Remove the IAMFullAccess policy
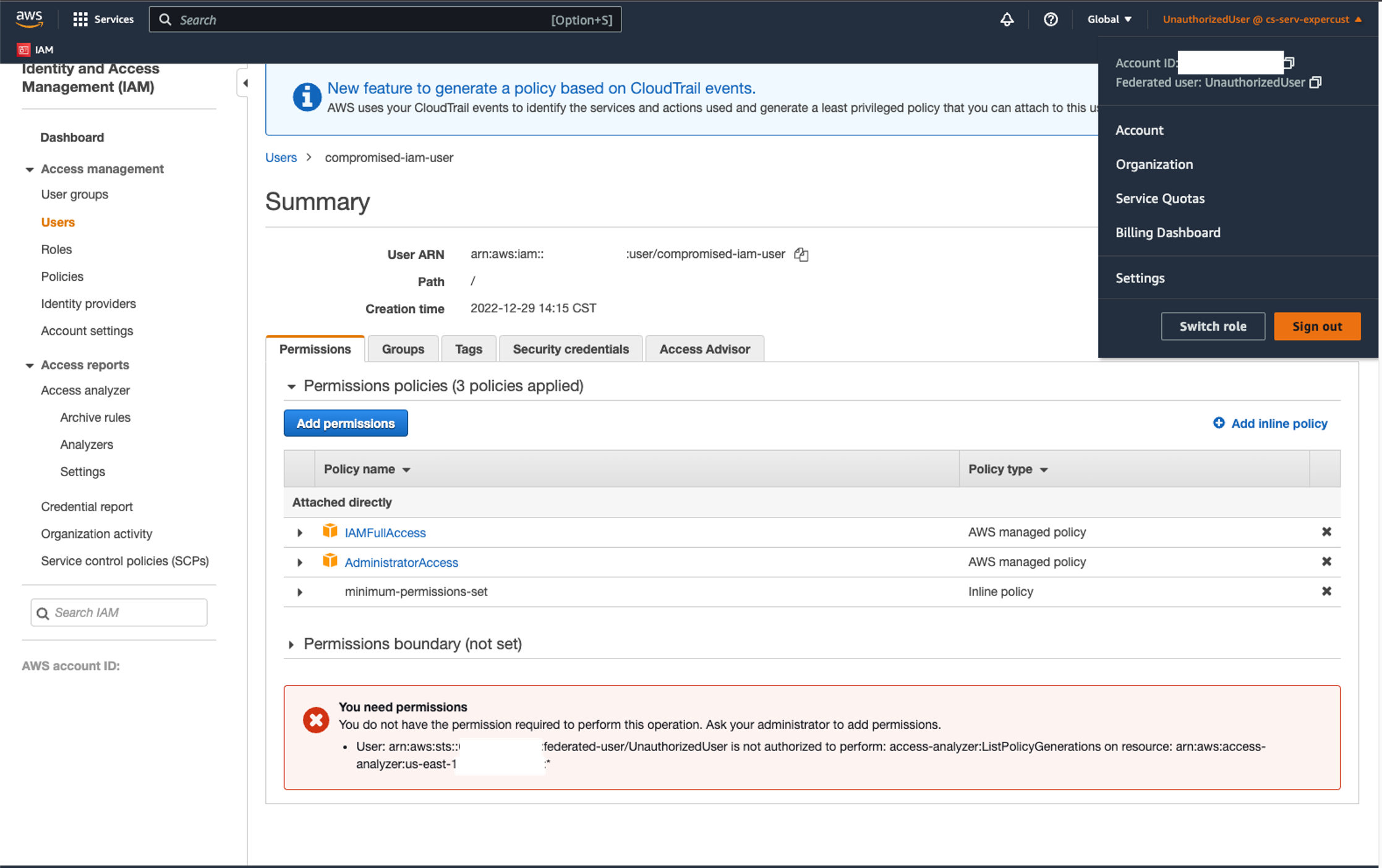 coord(1326,532)
